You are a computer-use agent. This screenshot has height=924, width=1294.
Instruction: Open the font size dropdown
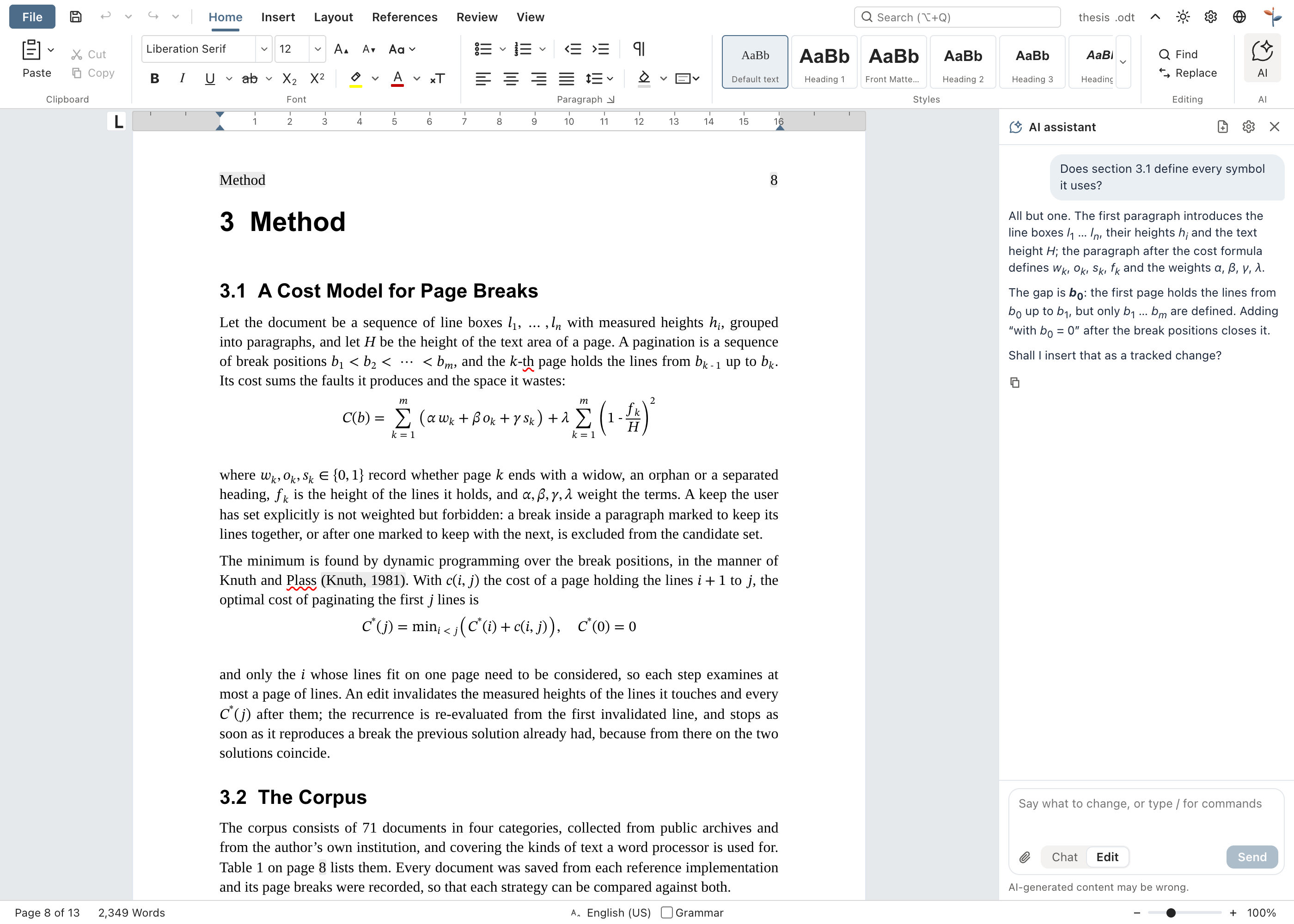(x=317, y=49)
